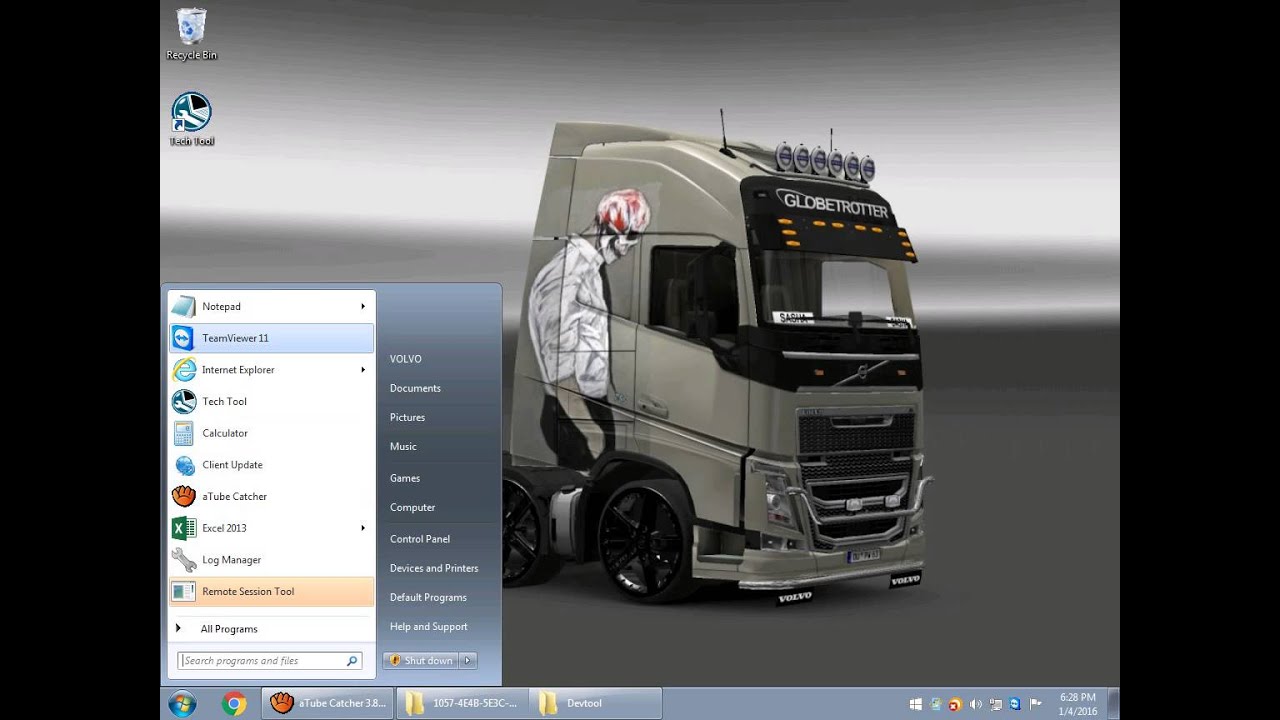
Task: Open Notepad from the Start menu
Action: coord(271,306)
